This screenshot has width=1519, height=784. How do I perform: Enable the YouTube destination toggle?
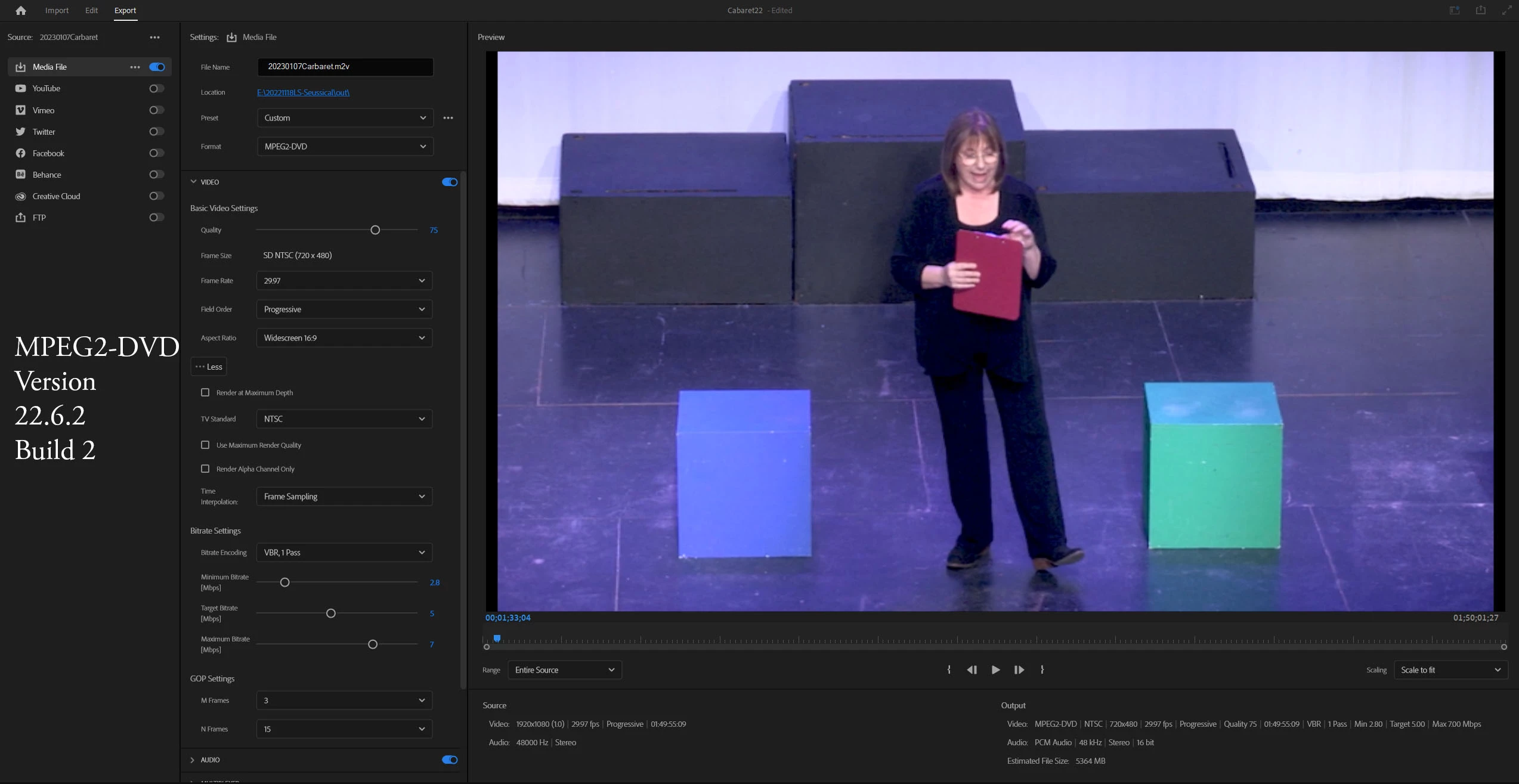(x=156, y=88)
